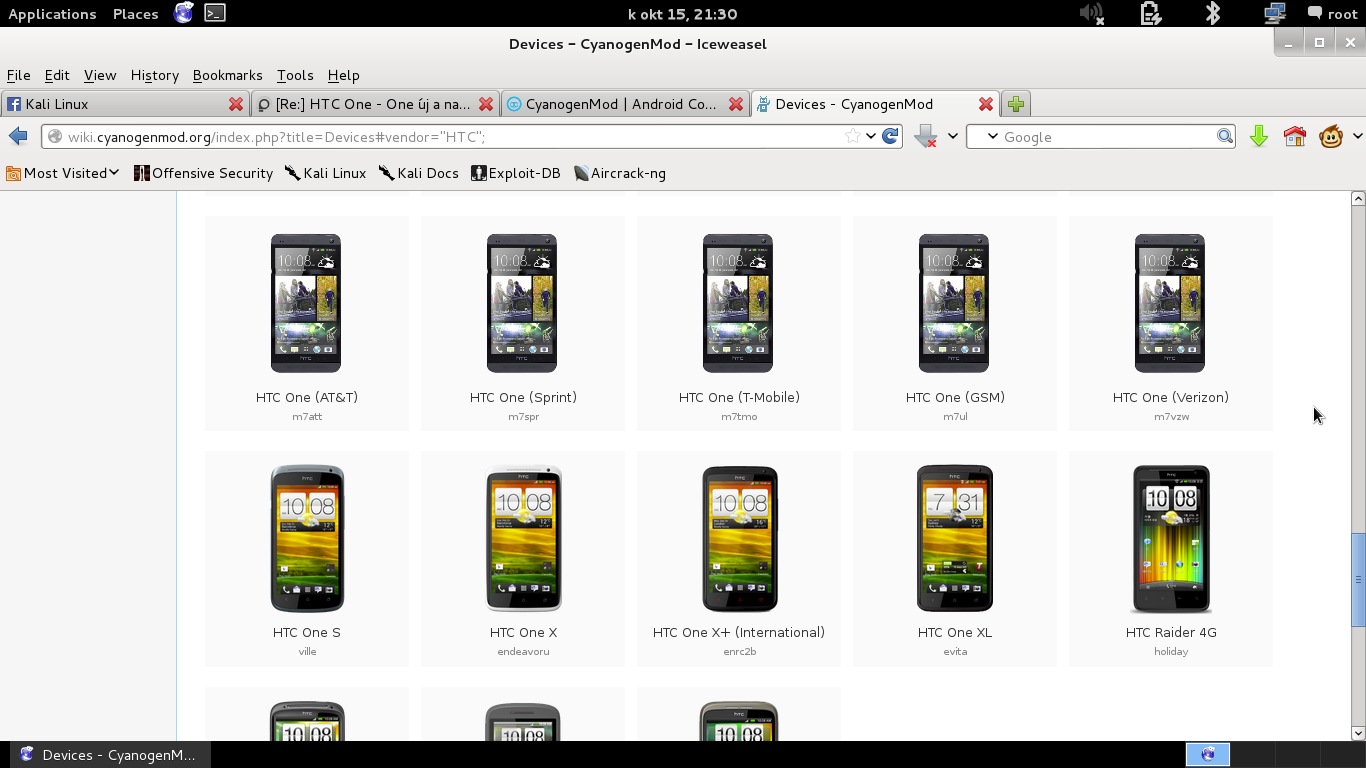The image size is (1366, 768).
Task: Open the Applications menu
Action: [52, 14]
